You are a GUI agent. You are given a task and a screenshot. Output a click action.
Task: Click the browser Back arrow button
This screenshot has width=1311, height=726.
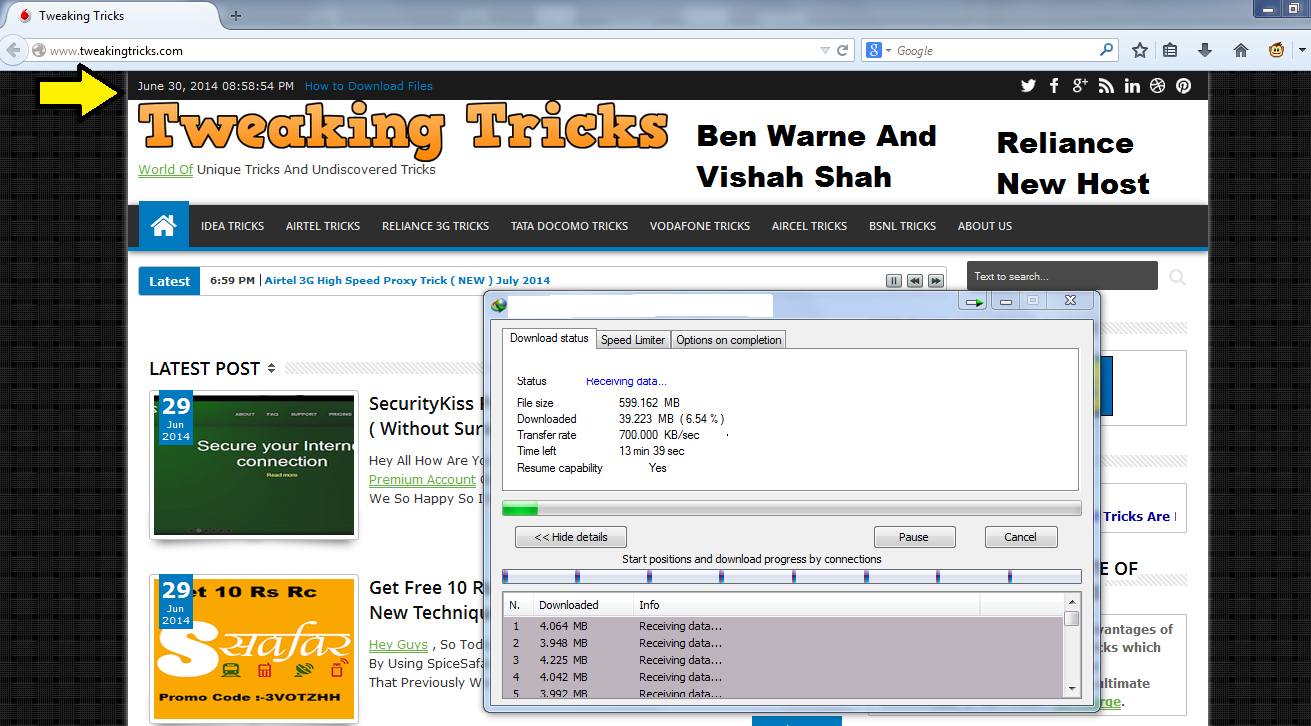click(14, 50)
